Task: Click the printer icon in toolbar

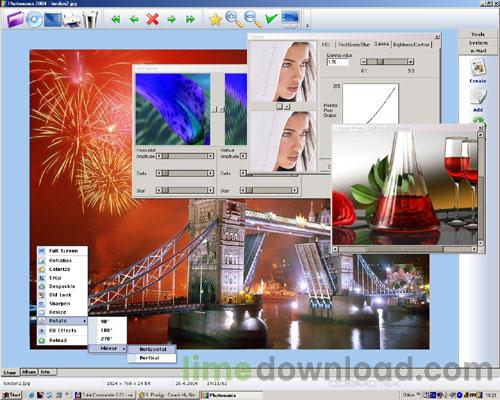Action: pyautogui.click(x=72, y=20)
